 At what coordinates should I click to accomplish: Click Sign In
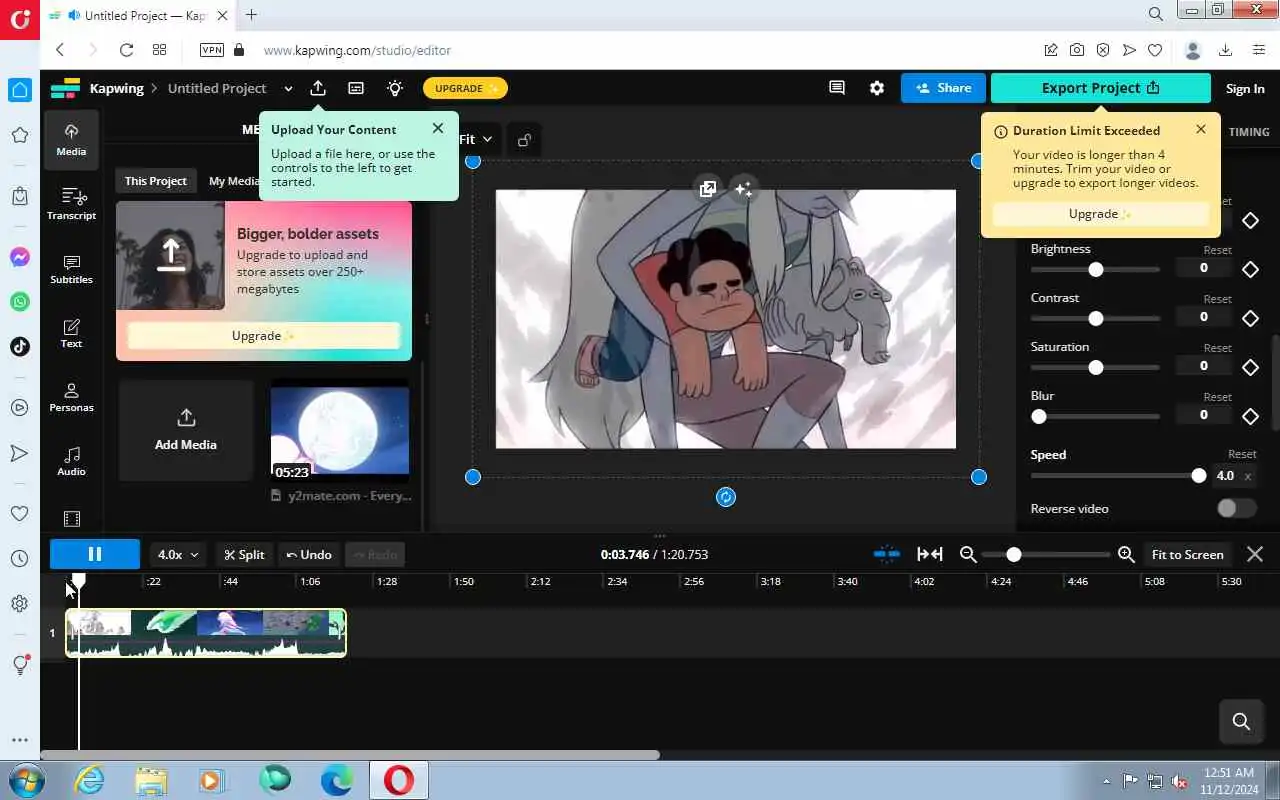(x=1245, y=88)
